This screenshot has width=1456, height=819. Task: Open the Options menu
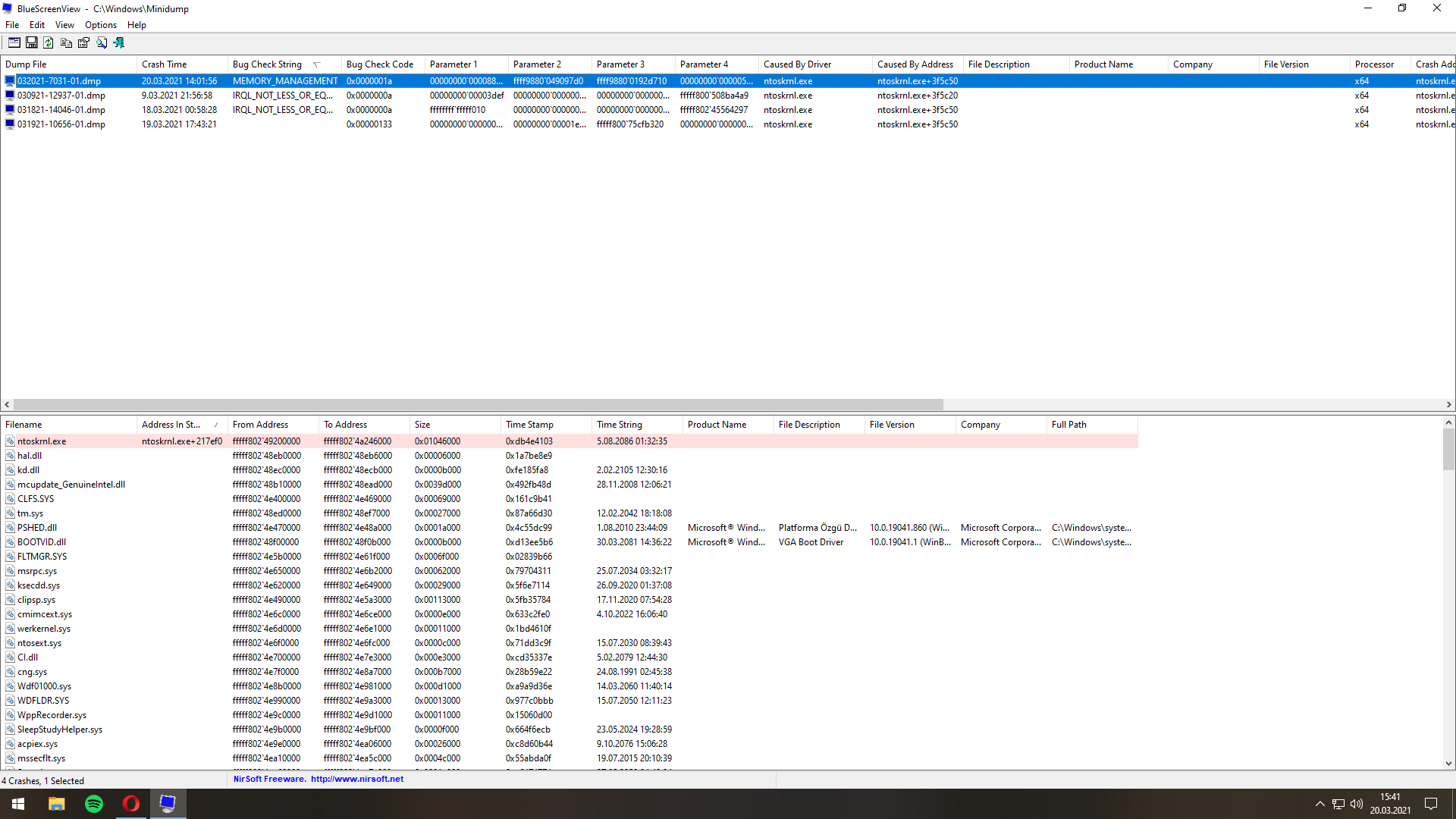point(100,25)
